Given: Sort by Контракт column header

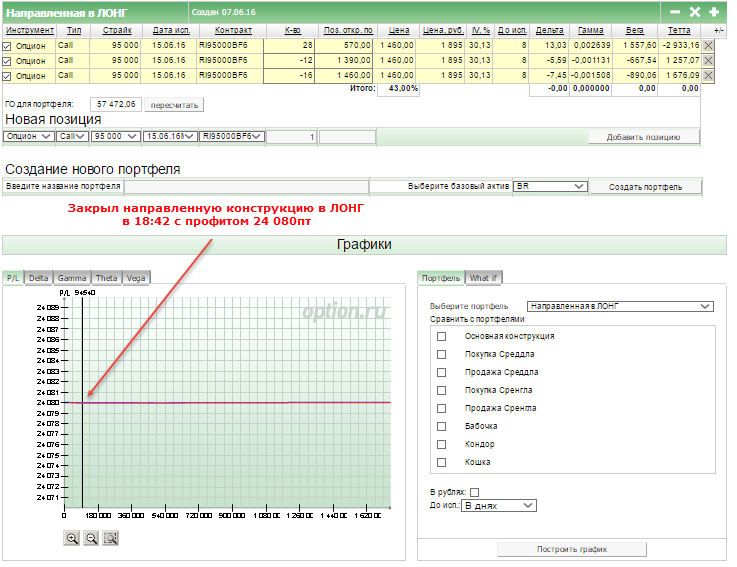Looking at the screenshot, I should click(233, 30).
